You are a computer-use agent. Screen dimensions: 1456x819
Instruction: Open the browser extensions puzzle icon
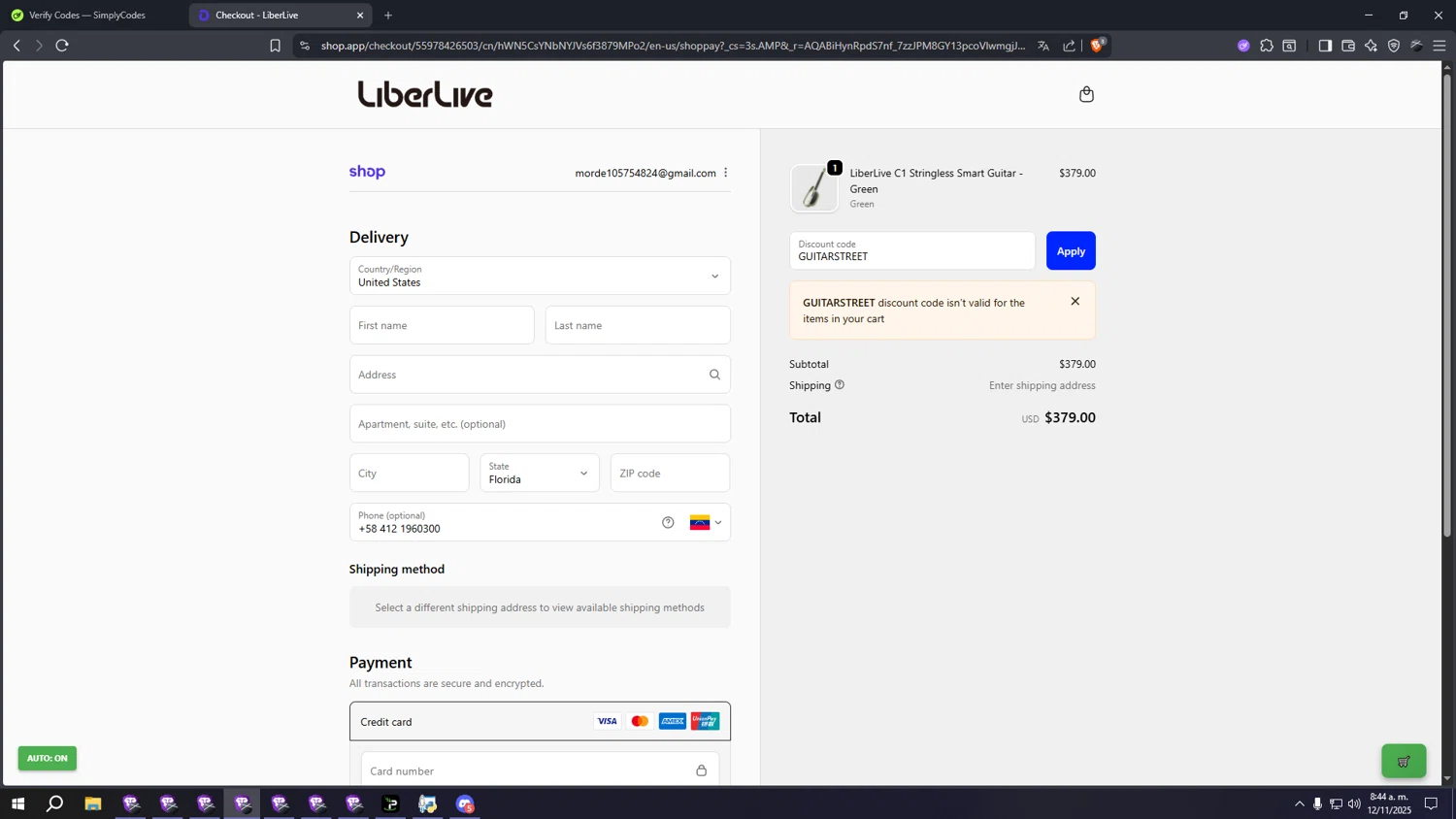1267,46
